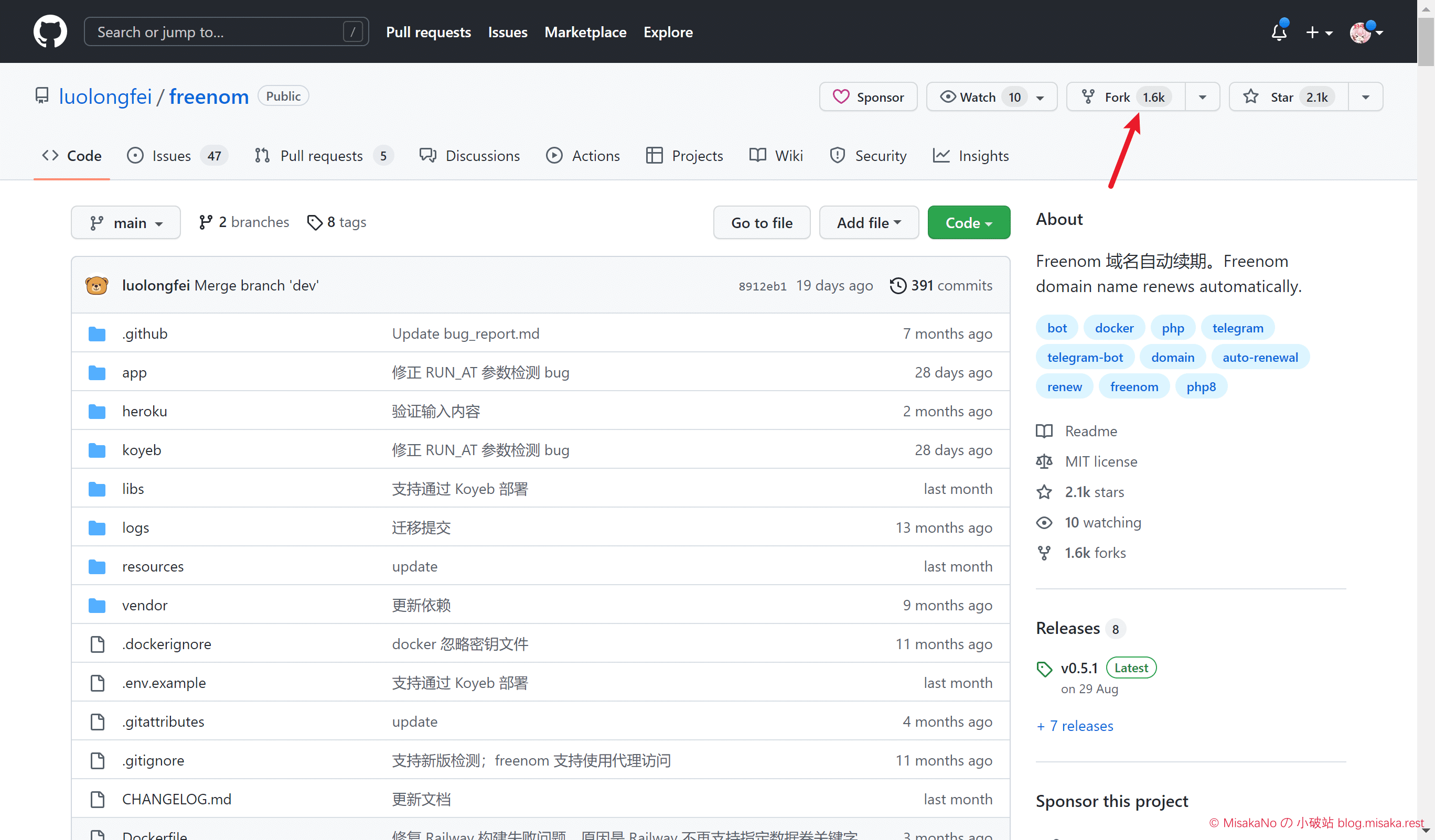Open the notifications bell
This screenshot has width=1435, height=840.
click(1278, 32)
